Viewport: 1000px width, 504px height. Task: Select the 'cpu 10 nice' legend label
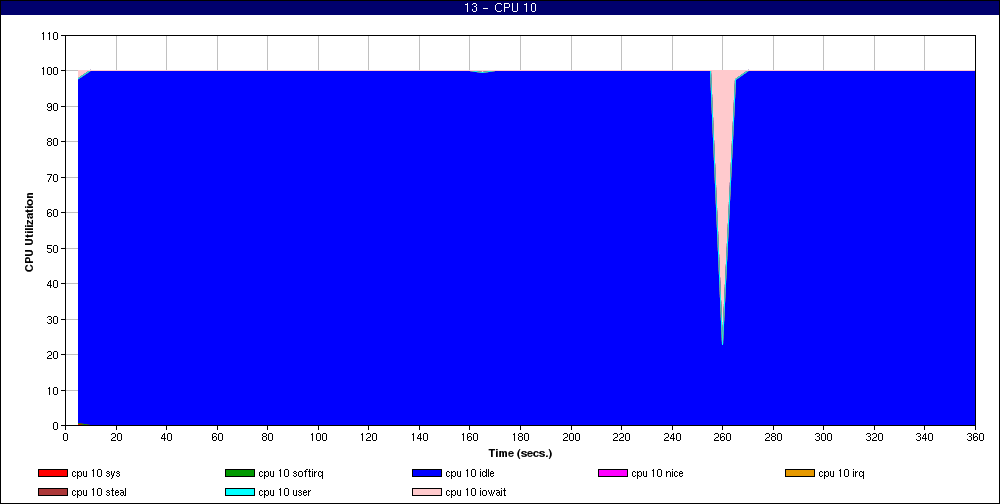(658, 473)
